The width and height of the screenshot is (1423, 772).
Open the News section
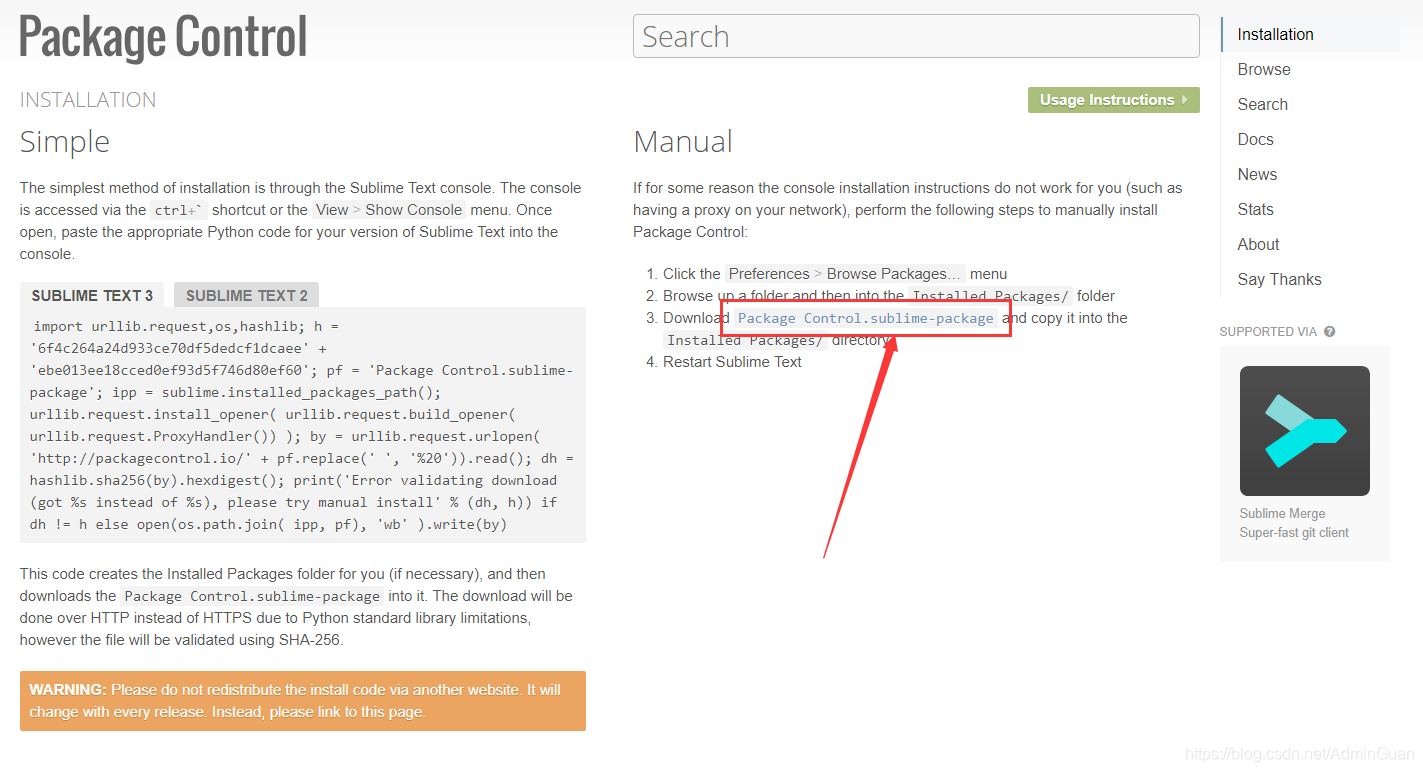point(1257,174)
